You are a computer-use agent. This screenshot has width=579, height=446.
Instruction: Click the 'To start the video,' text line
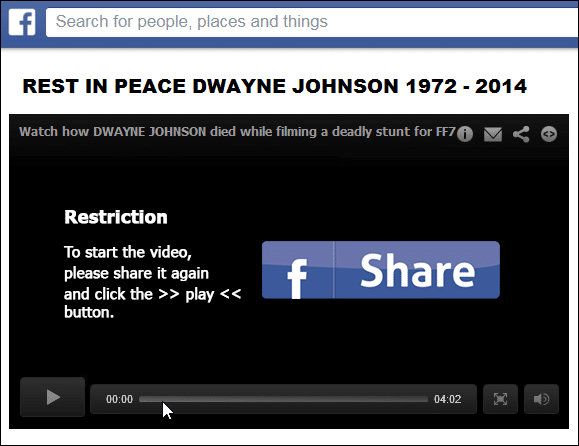(128, 252)
